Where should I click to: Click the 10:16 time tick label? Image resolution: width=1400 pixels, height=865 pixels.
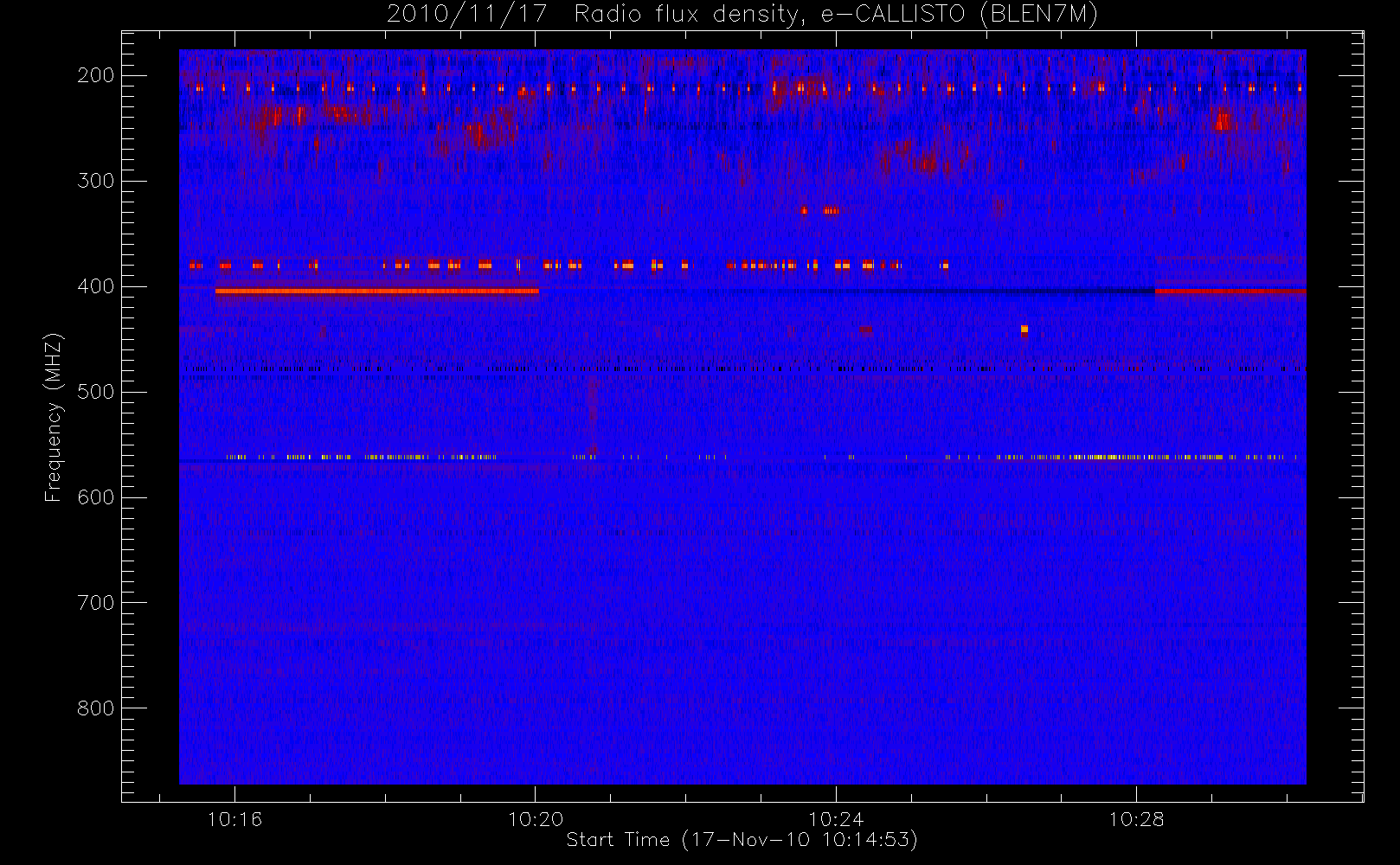(x=234, y=819)
